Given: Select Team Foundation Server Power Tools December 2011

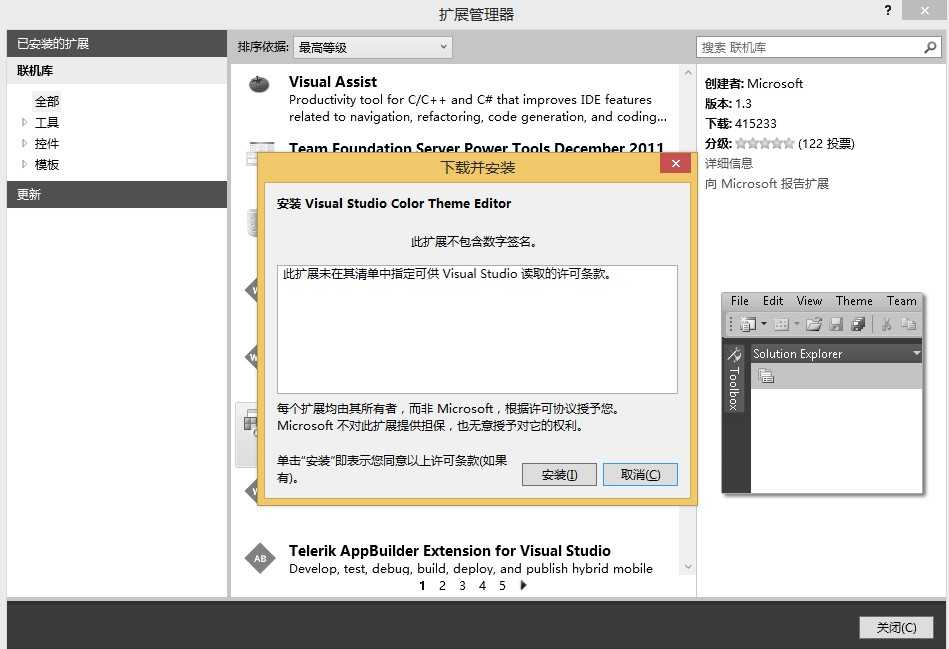Looking at the screenshot, I should coord(476,148).
